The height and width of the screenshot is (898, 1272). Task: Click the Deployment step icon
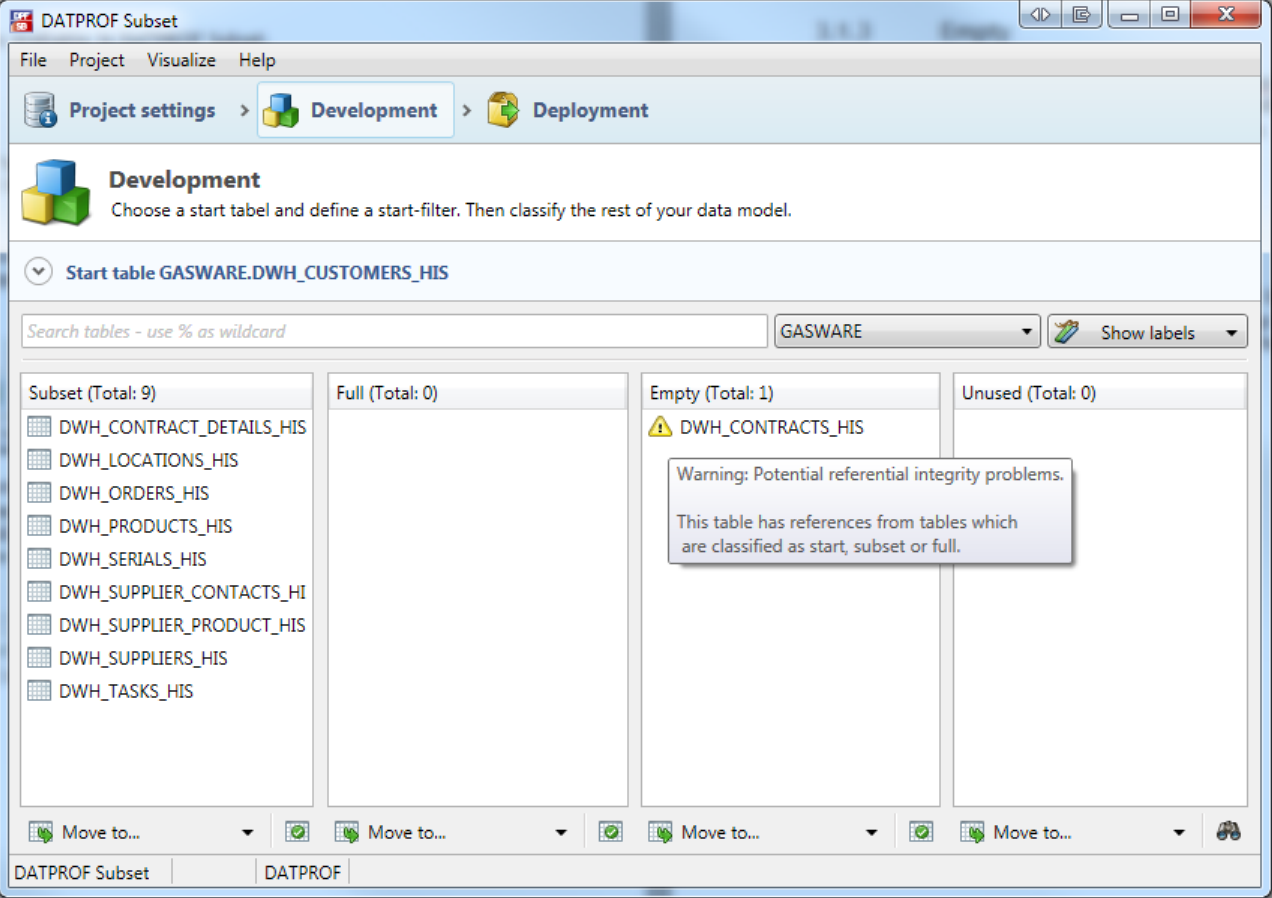(x=503, y=110)
